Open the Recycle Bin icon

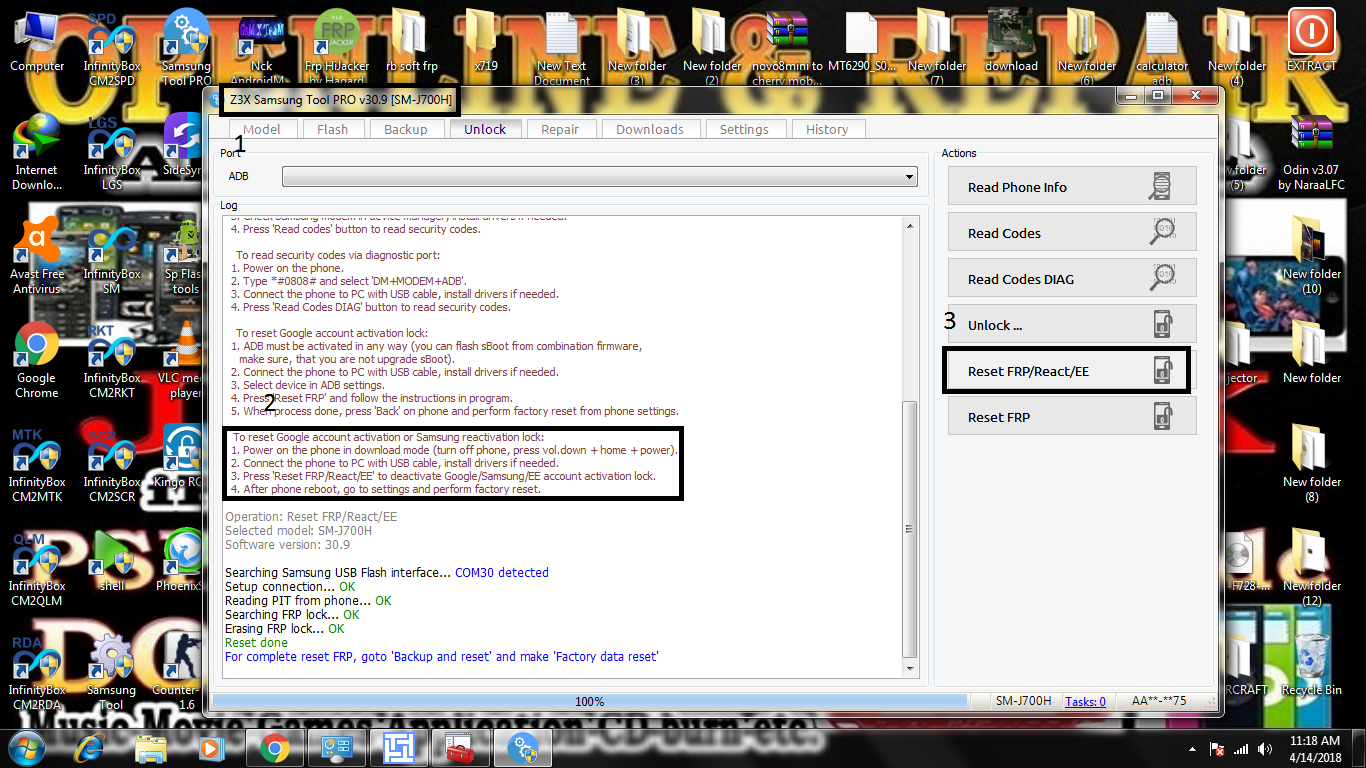point(1311,663)
